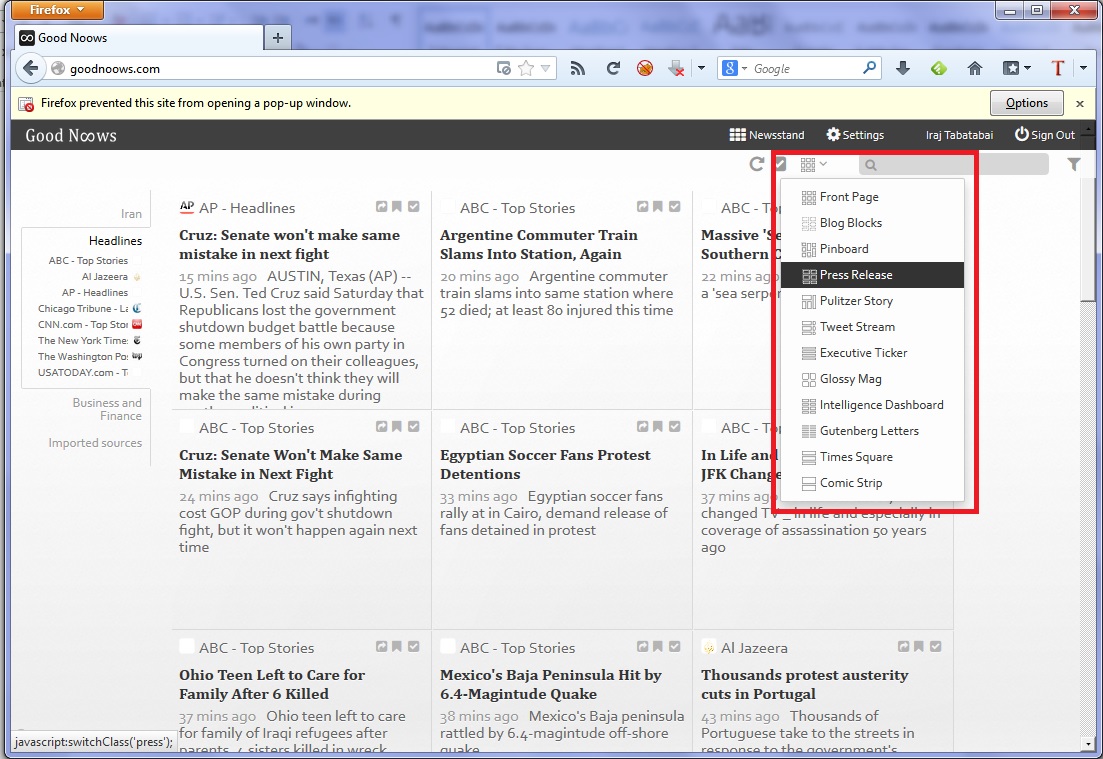Open Good Noows Settings
Image resolution: width=1103 pixels, height=759 pixels.
coord(855,135)
